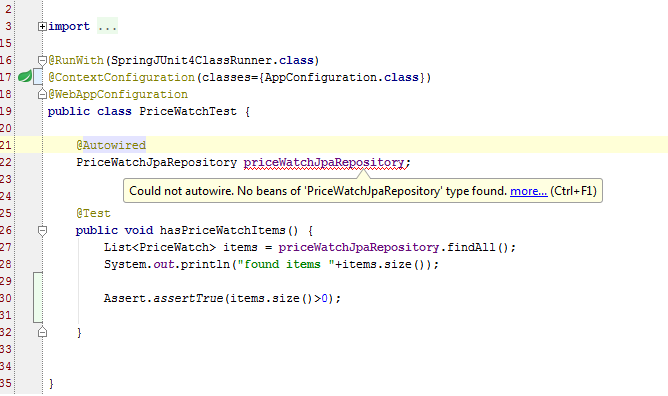Click the Assert class reference
This screenshot has width=668, height=396.
pos(125,298)
